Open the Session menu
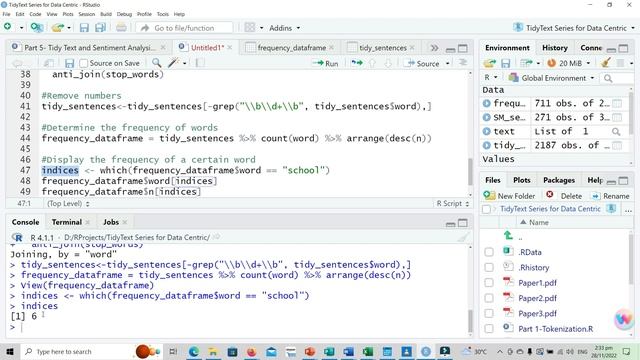The width and height of the screenshot is (640, 360). pyautogui.click(x=87, y=14)
